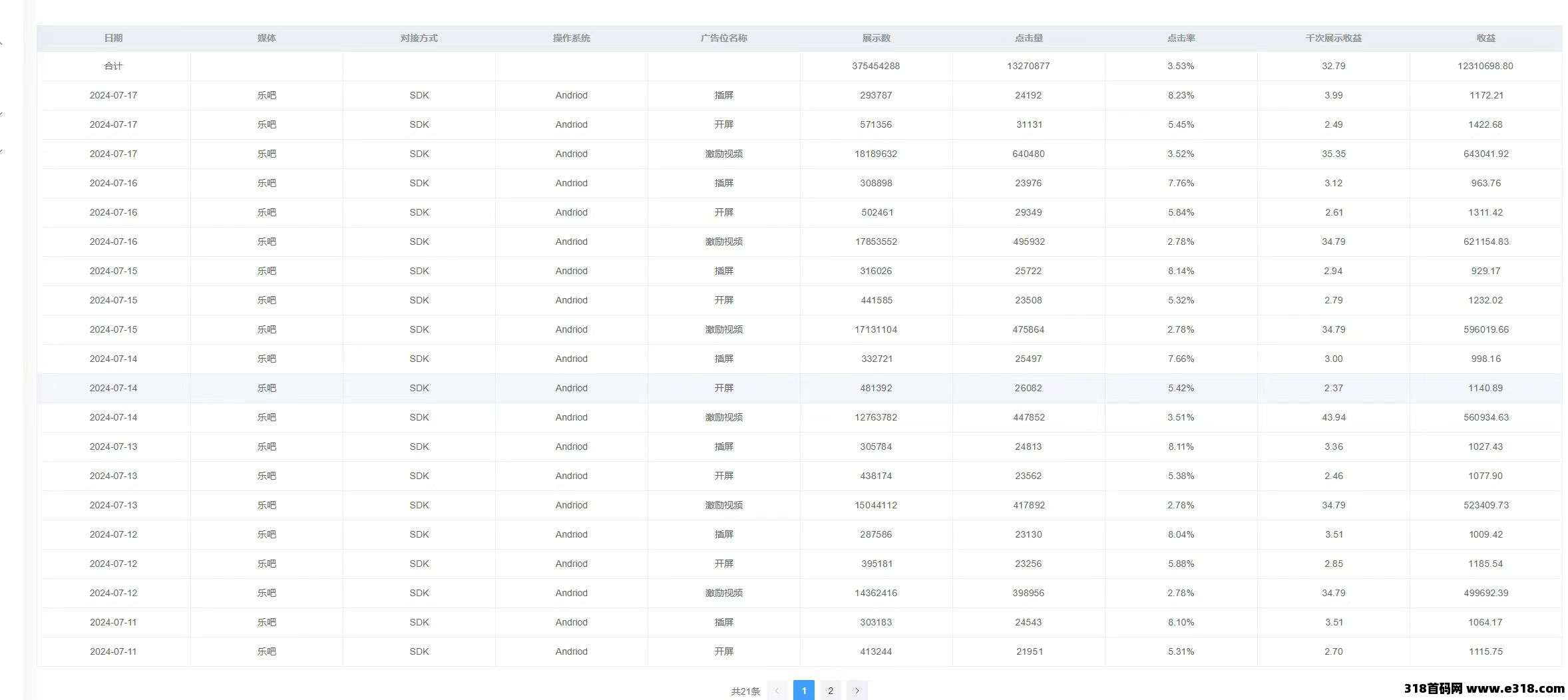Click click-rate cell 7.76%
Image resolution: width=1568 pixels, height=700 pixels.
[x=1181, y=183]
